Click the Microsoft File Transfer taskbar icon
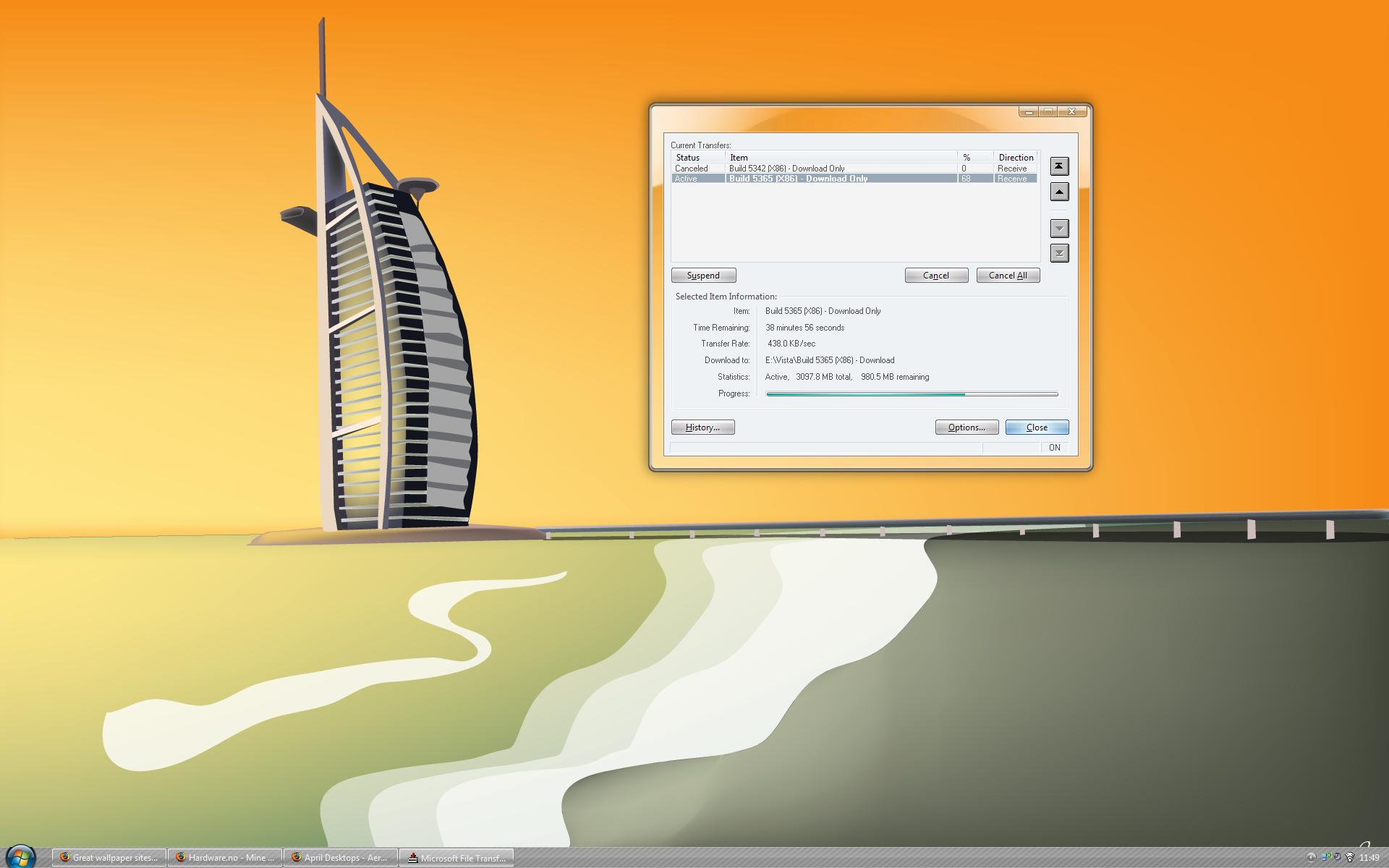 pyautogui.click(x=412, y=858)
